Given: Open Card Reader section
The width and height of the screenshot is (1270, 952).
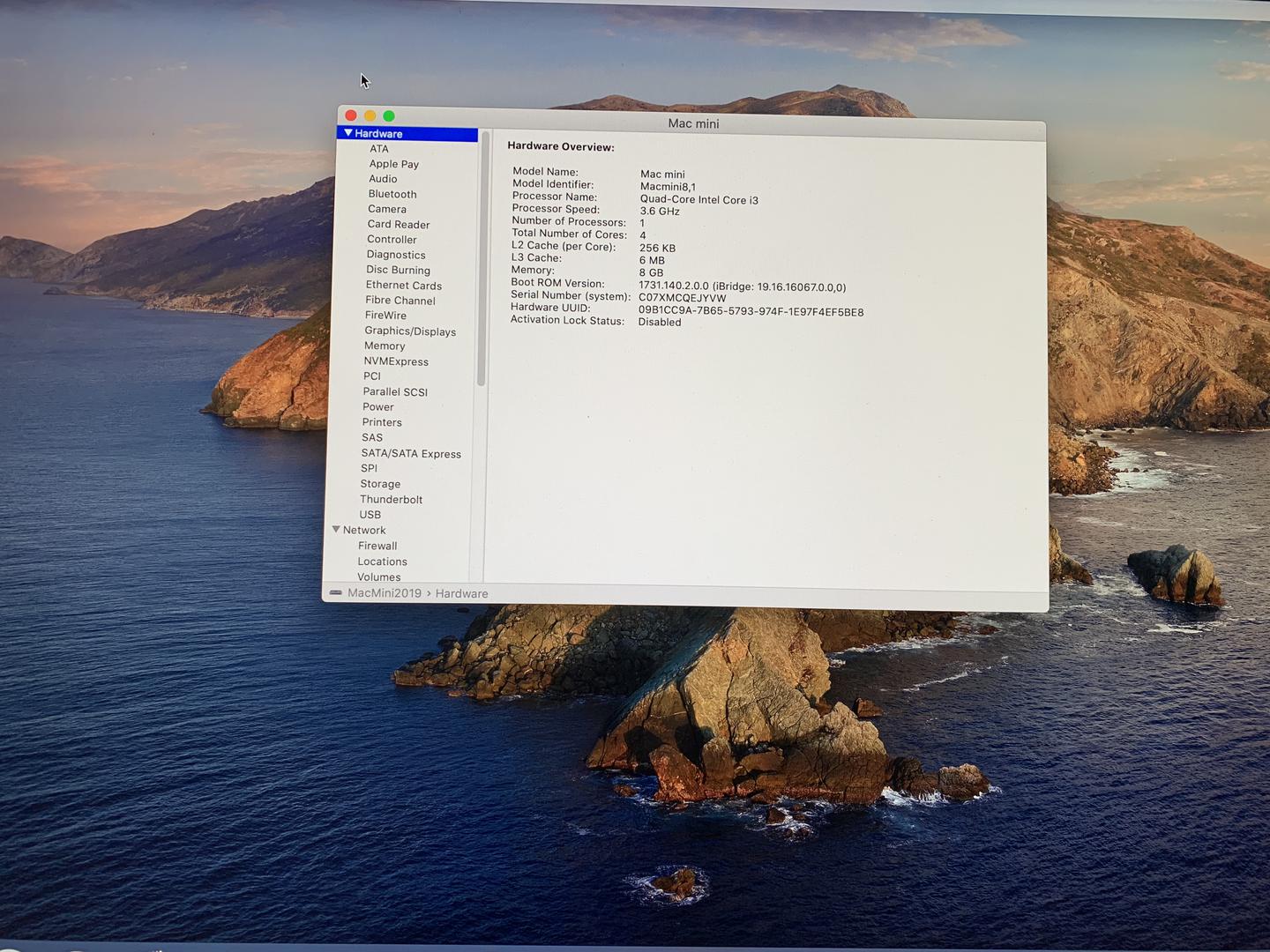Looking at the screenshot, I should [399, 225].
